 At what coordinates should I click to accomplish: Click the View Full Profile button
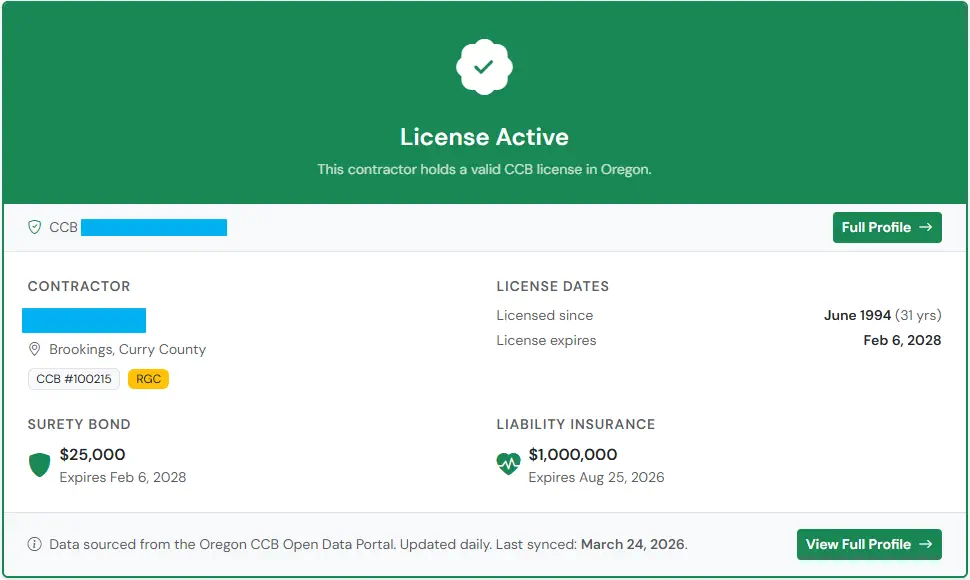(868, 544)
